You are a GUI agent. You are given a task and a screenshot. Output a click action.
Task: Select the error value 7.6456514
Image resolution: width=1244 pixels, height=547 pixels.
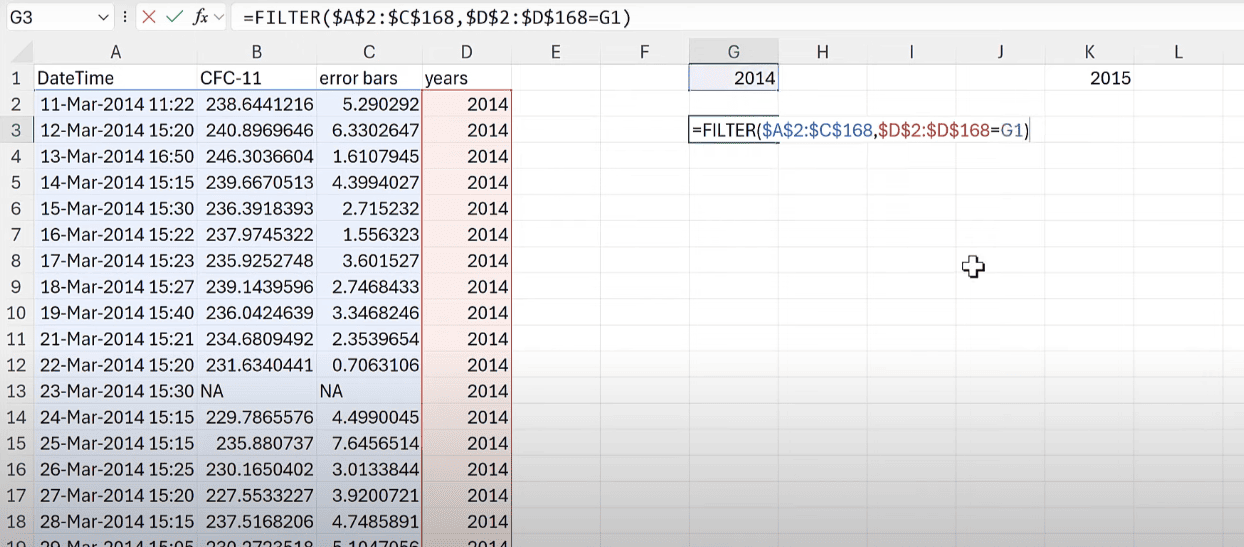(x=369, y=443)
